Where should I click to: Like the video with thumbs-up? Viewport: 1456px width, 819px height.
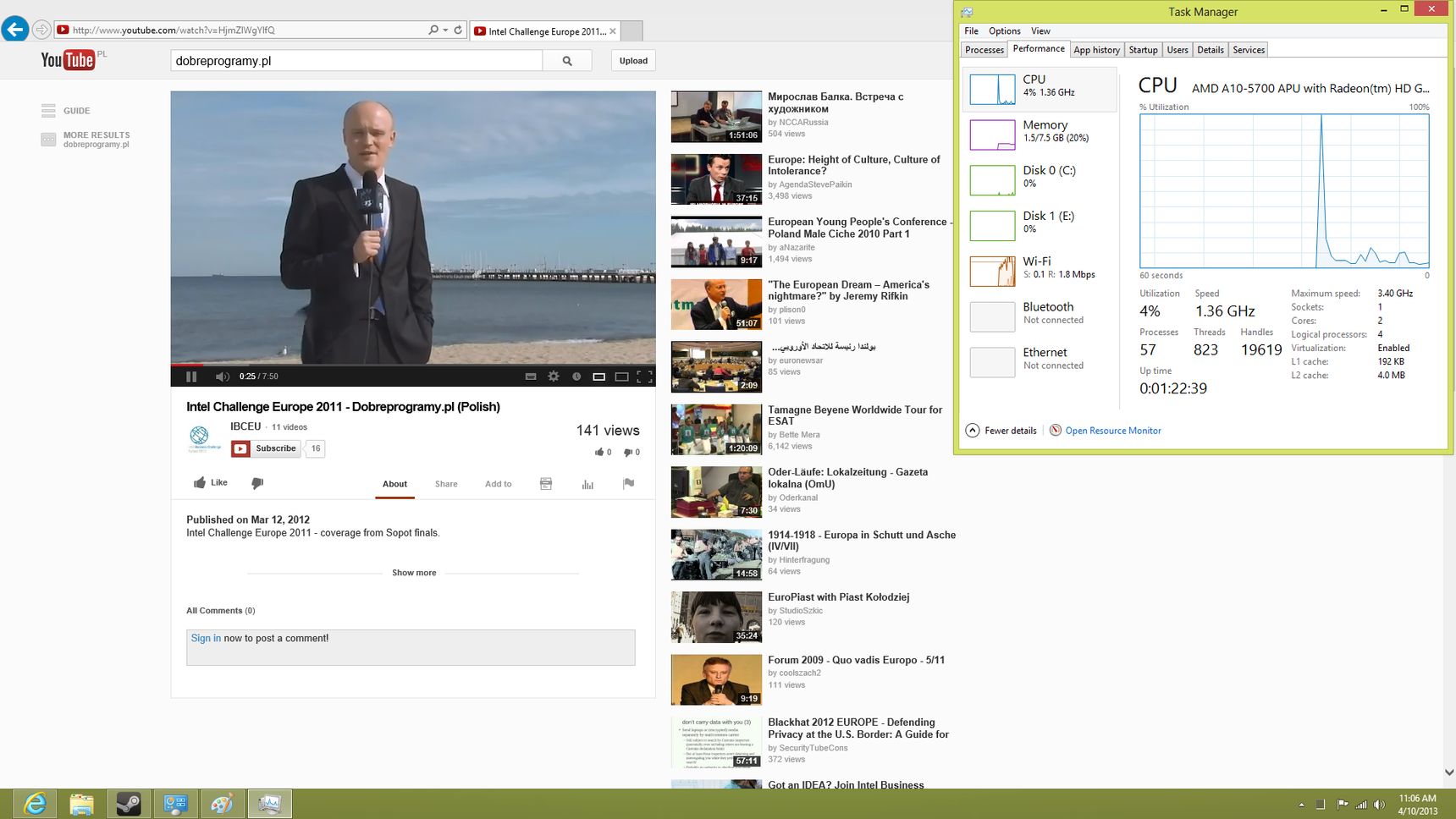click(x=211, y=483)
